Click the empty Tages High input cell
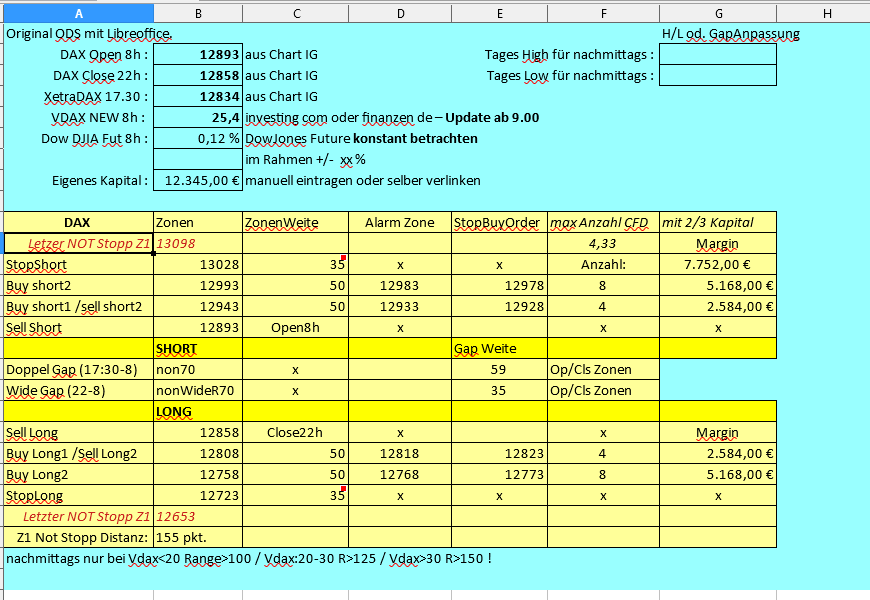This screenshot has width=870, height=600. coord(718,54)
